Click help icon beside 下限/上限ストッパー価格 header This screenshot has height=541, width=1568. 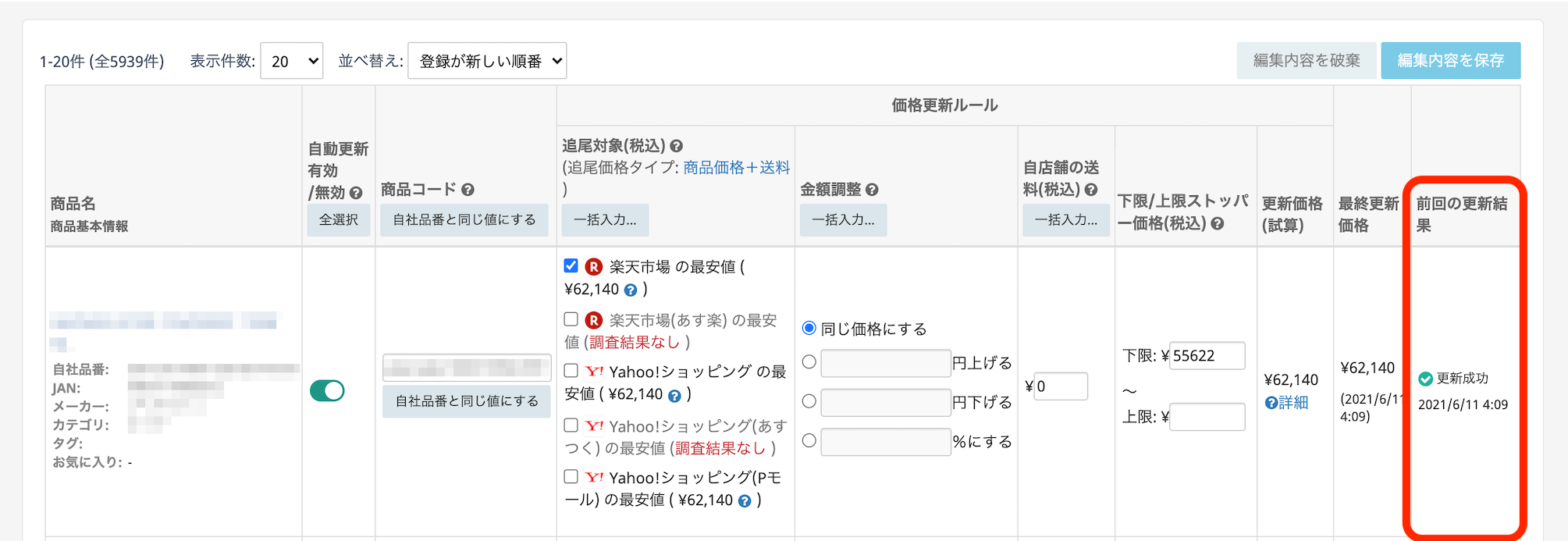(x=1217, y=224)
